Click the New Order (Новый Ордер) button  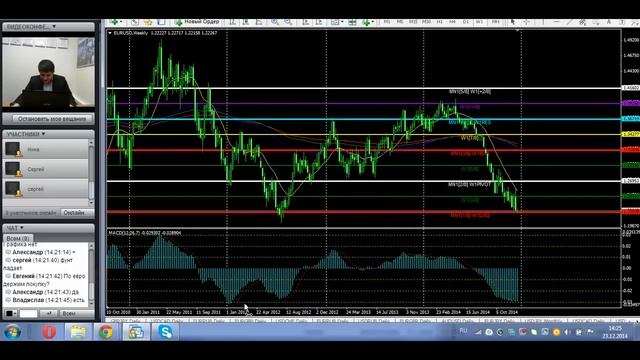click(x=197, y=22)
